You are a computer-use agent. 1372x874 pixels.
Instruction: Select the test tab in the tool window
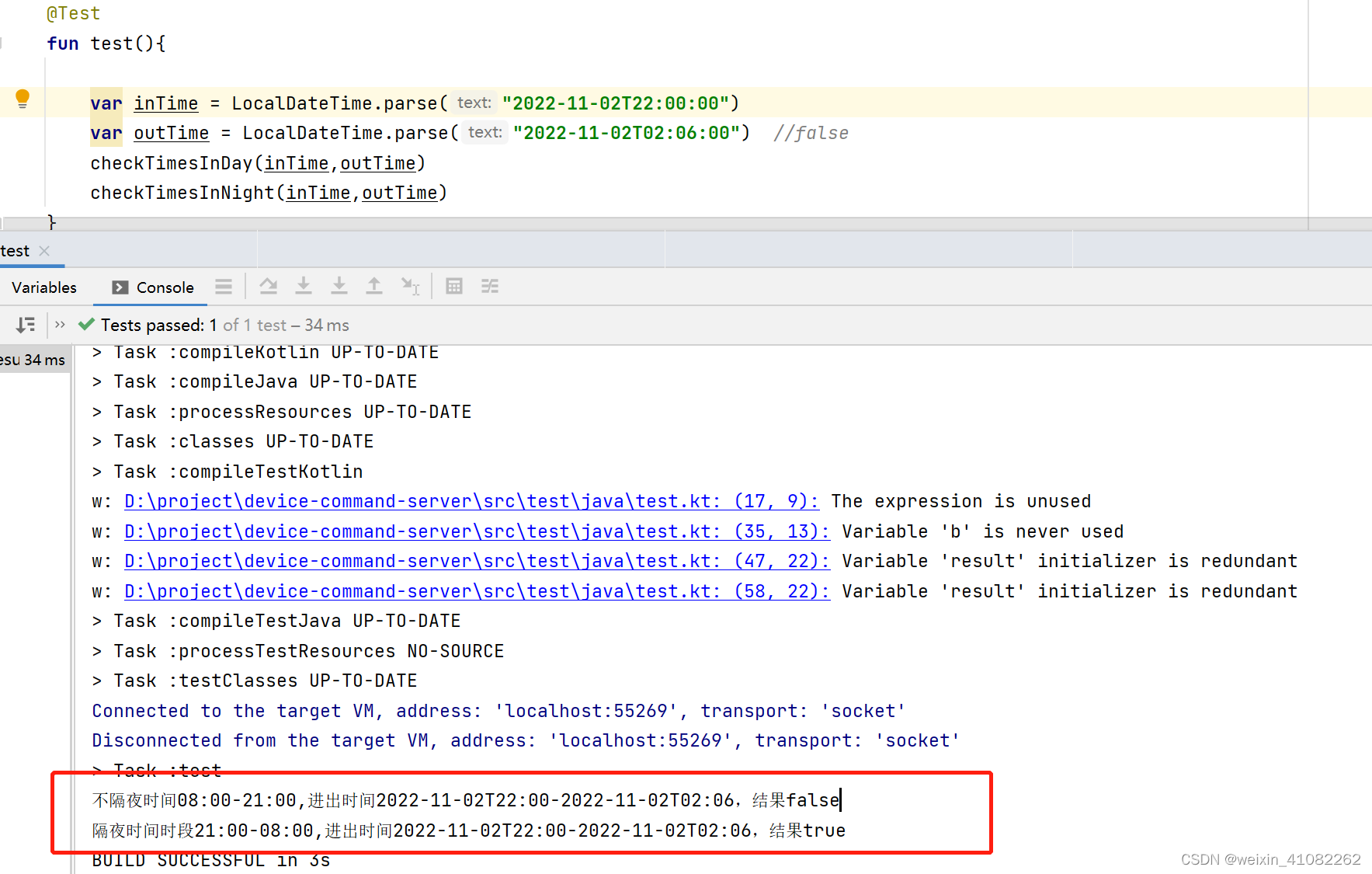14,250
